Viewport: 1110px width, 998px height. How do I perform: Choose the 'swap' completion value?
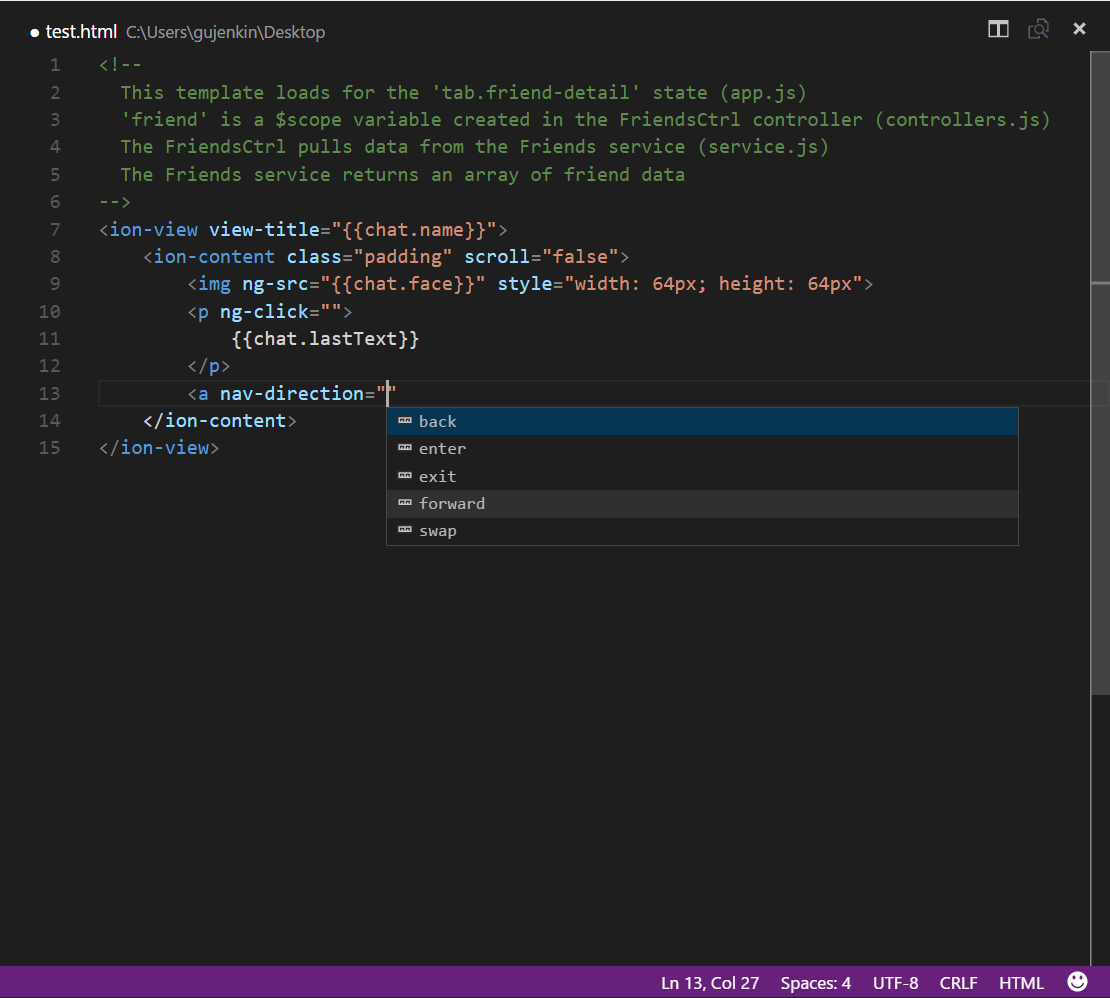point(438,531)
